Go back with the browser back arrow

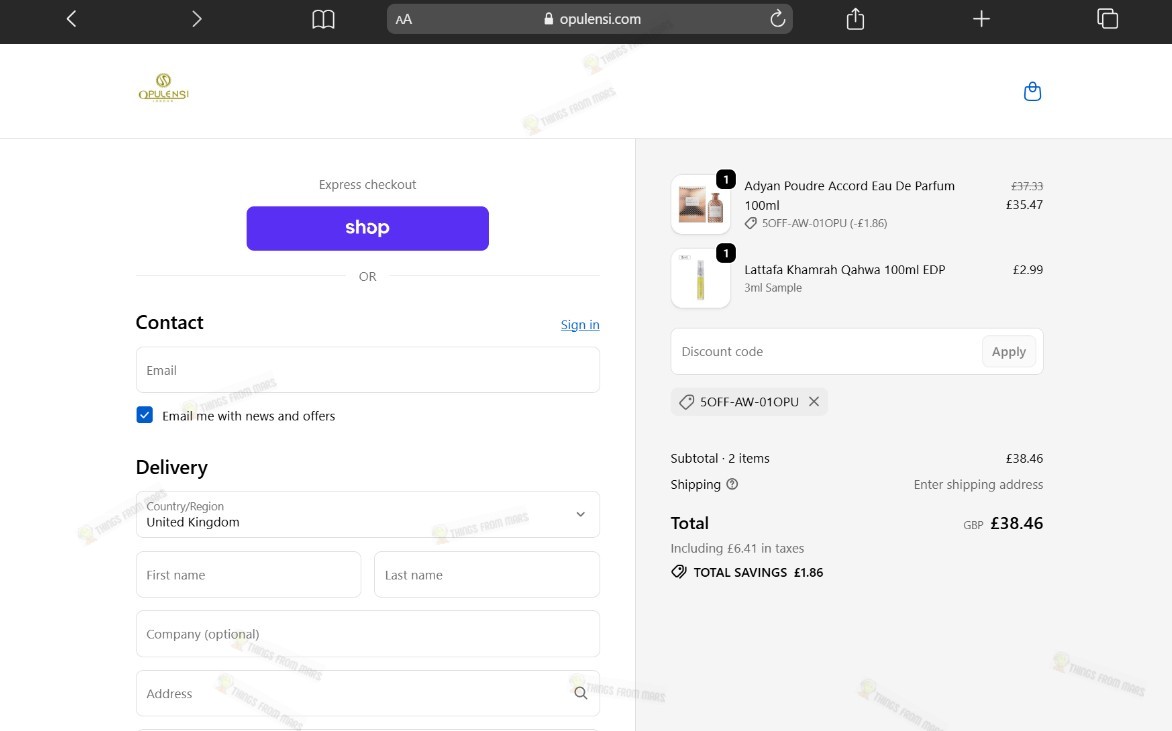pos(72,19)
